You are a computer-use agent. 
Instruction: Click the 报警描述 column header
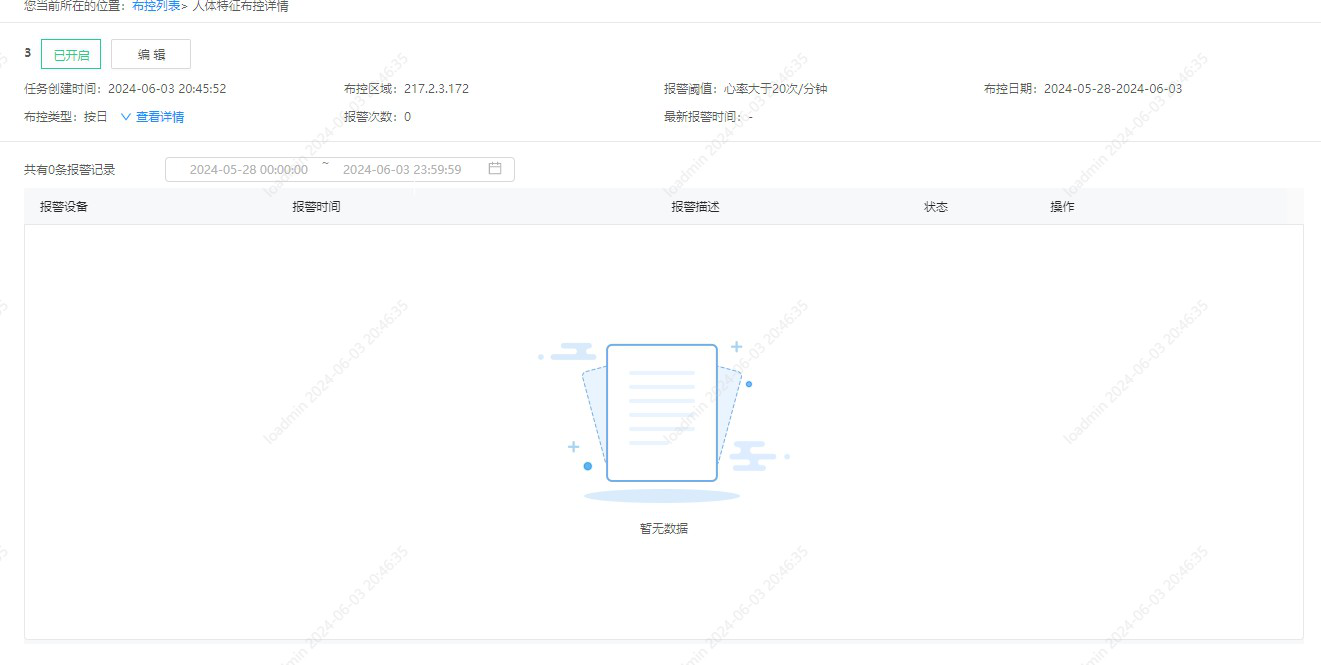(695, 207)
